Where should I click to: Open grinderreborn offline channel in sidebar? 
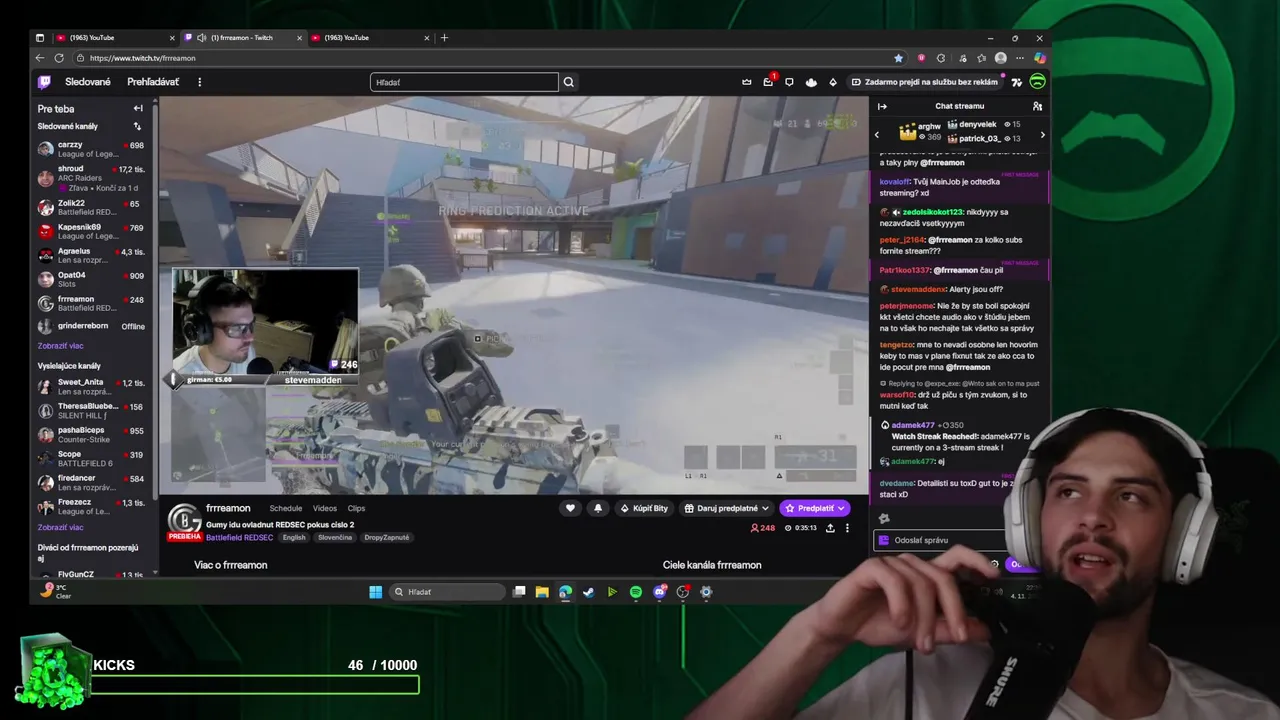[92, 326]
